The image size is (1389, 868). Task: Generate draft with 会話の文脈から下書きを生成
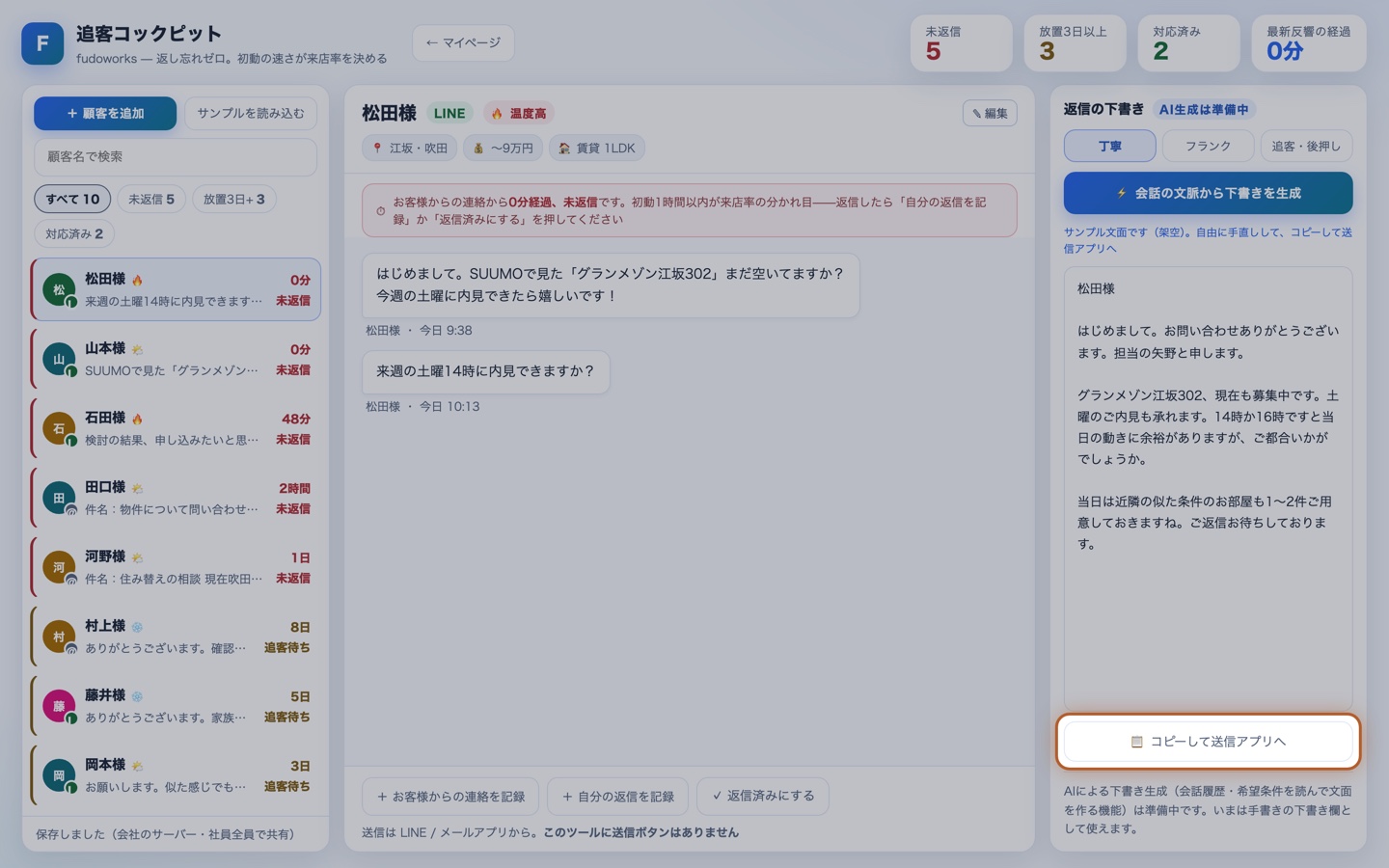click(x=1208, y=193)
